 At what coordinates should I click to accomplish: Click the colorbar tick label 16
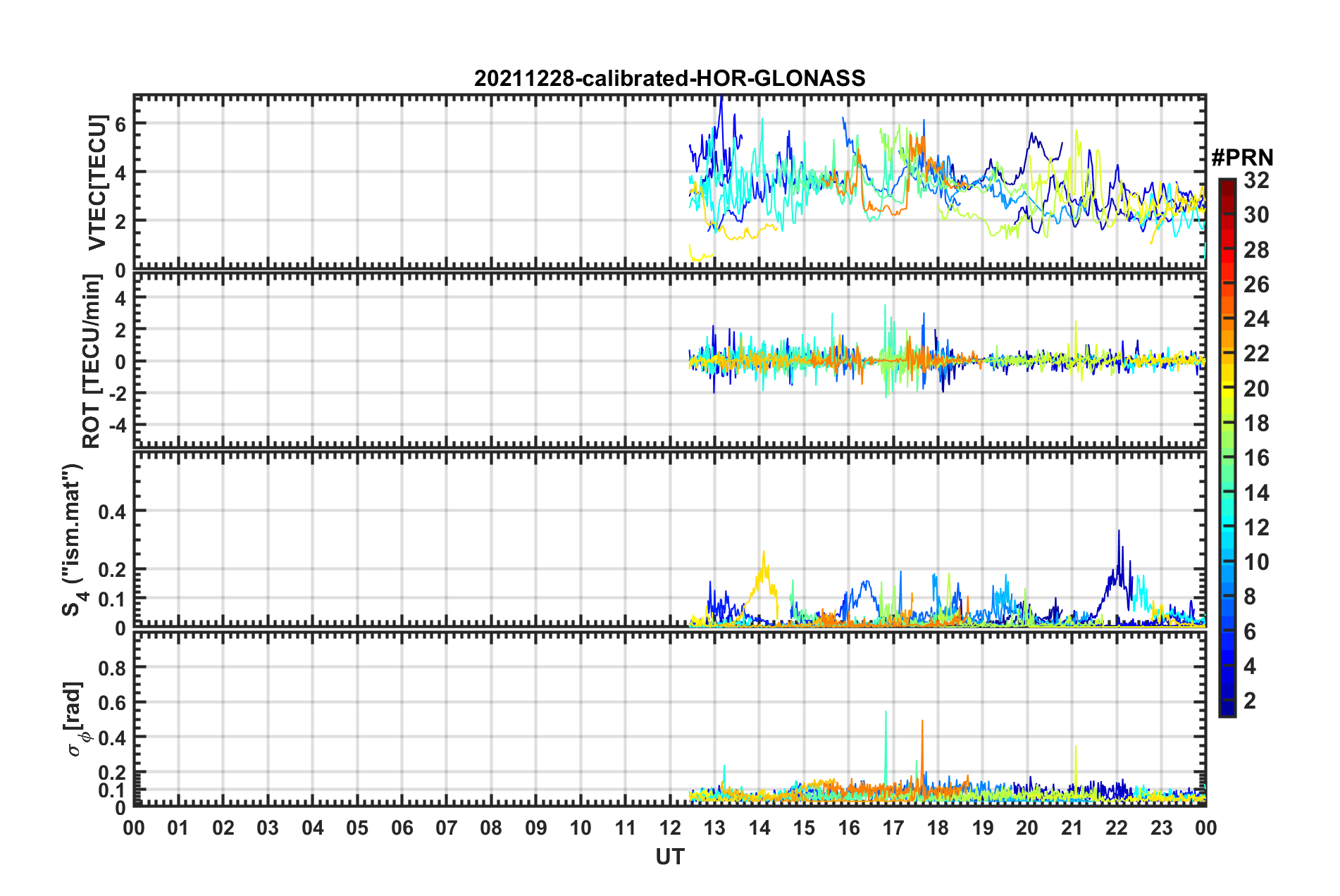click(1256, 458)
